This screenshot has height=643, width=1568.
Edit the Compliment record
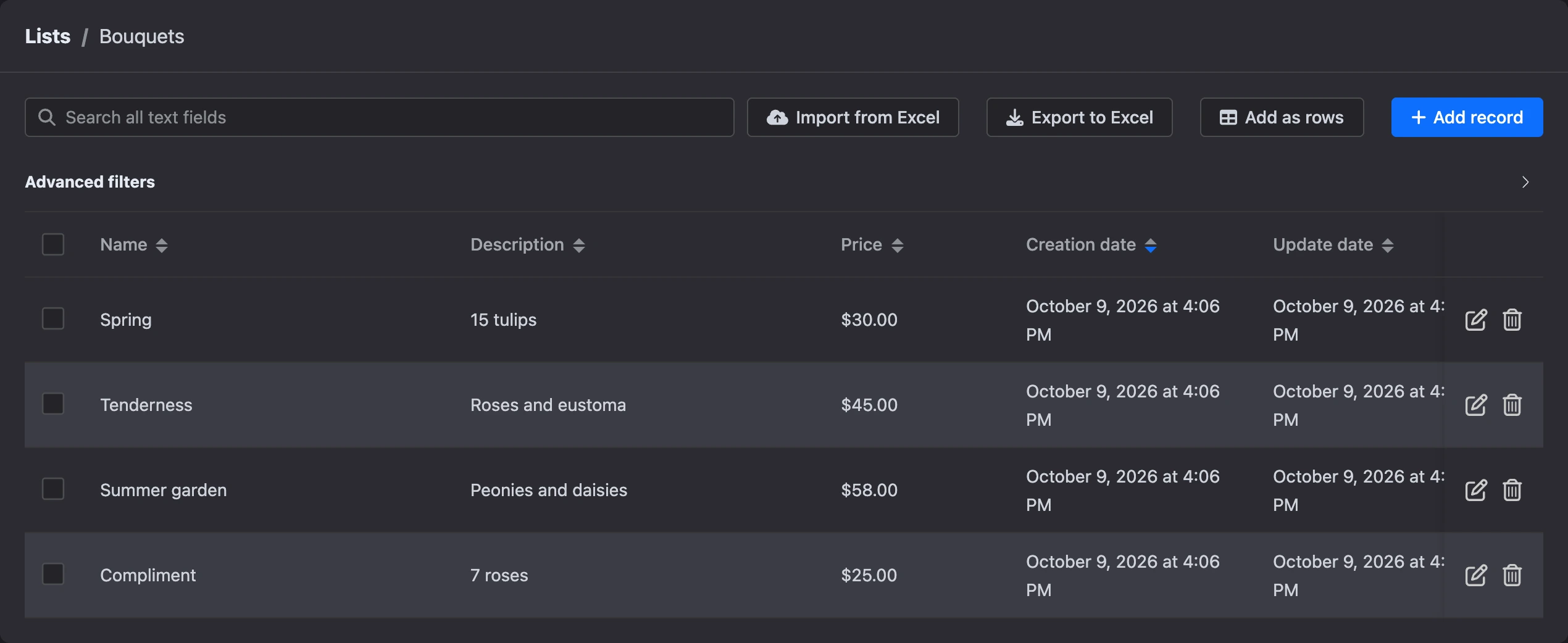click(x=1475, y=575)
